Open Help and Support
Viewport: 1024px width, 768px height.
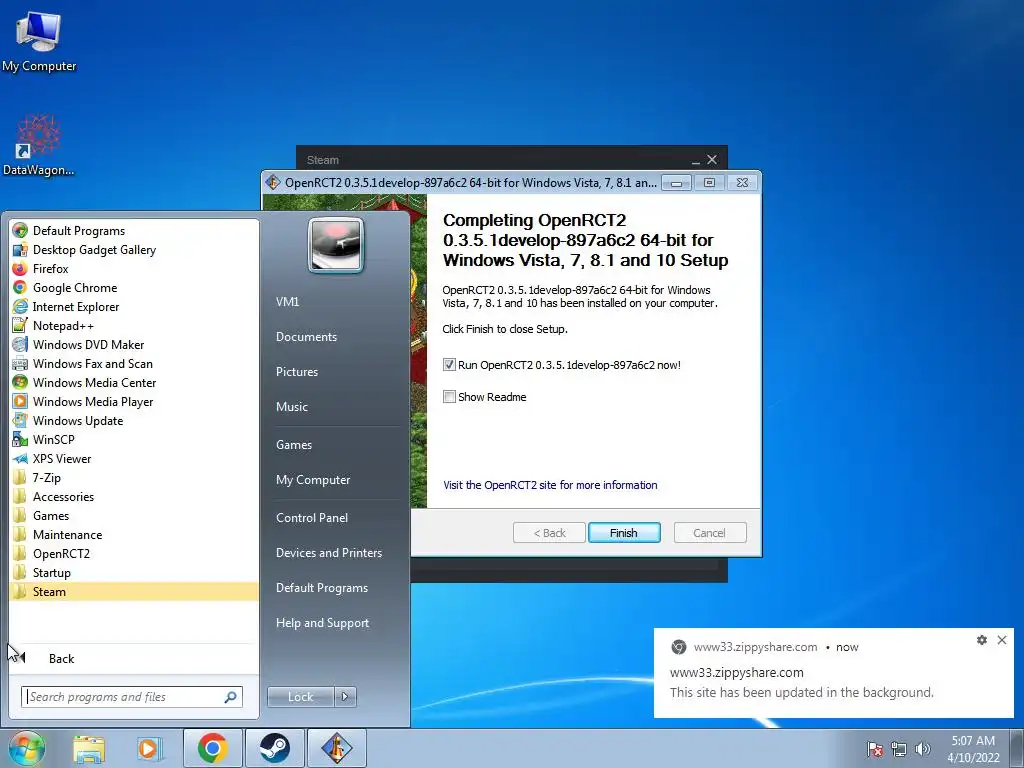pyautogui.click(x=322, y=623)
